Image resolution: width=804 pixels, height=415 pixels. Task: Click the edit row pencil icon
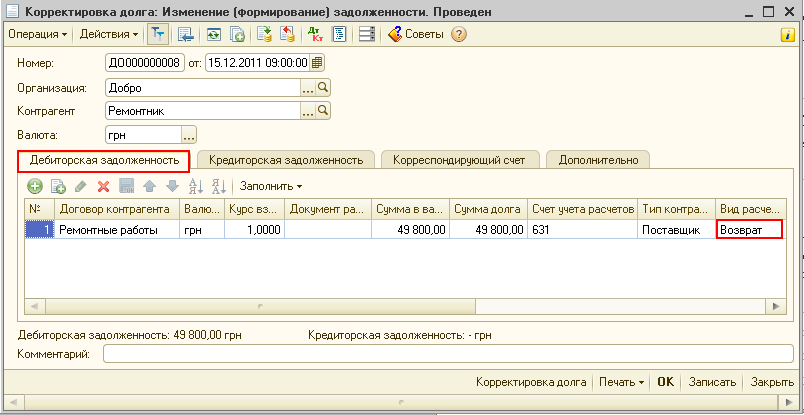pos(81,186)
